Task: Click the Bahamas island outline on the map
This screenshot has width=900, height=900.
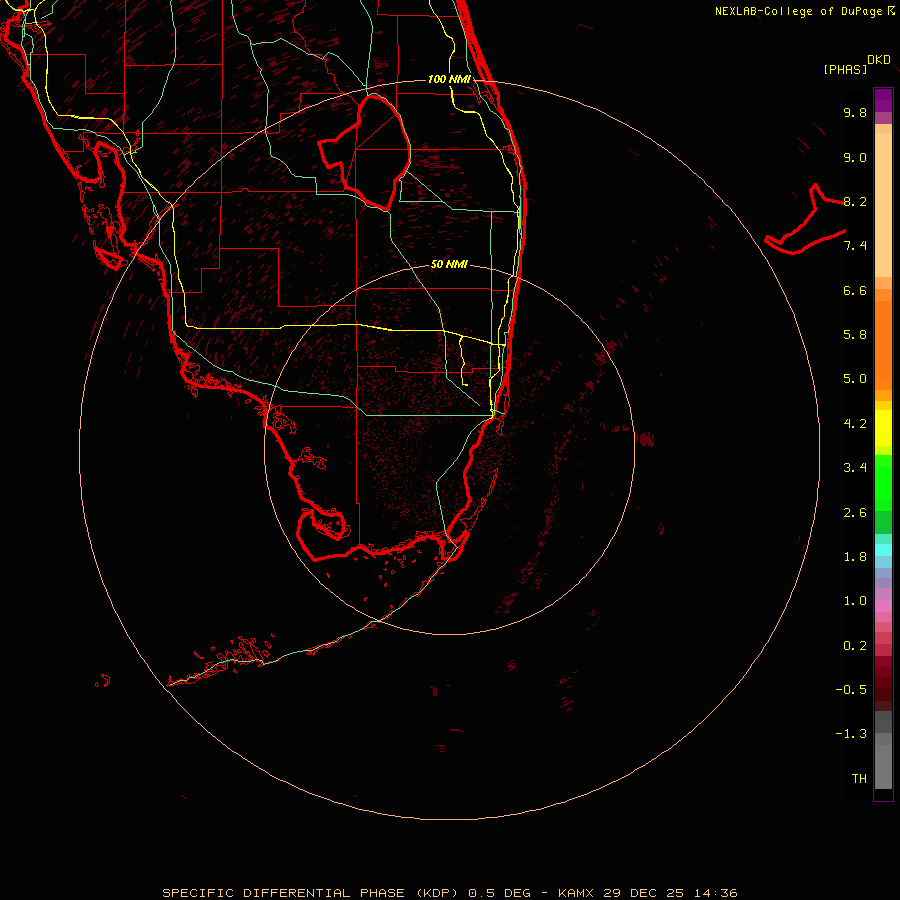Action: point(806,220)
